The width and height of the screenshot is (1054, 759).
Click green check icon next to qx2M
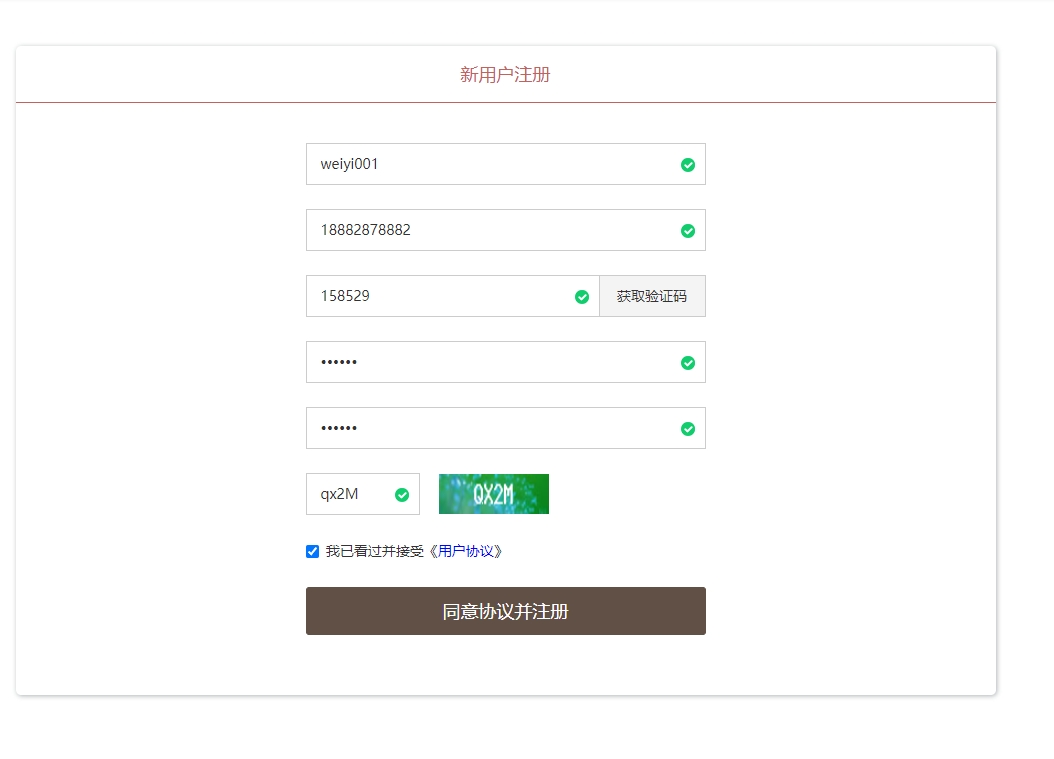click(x=402, y=495)
